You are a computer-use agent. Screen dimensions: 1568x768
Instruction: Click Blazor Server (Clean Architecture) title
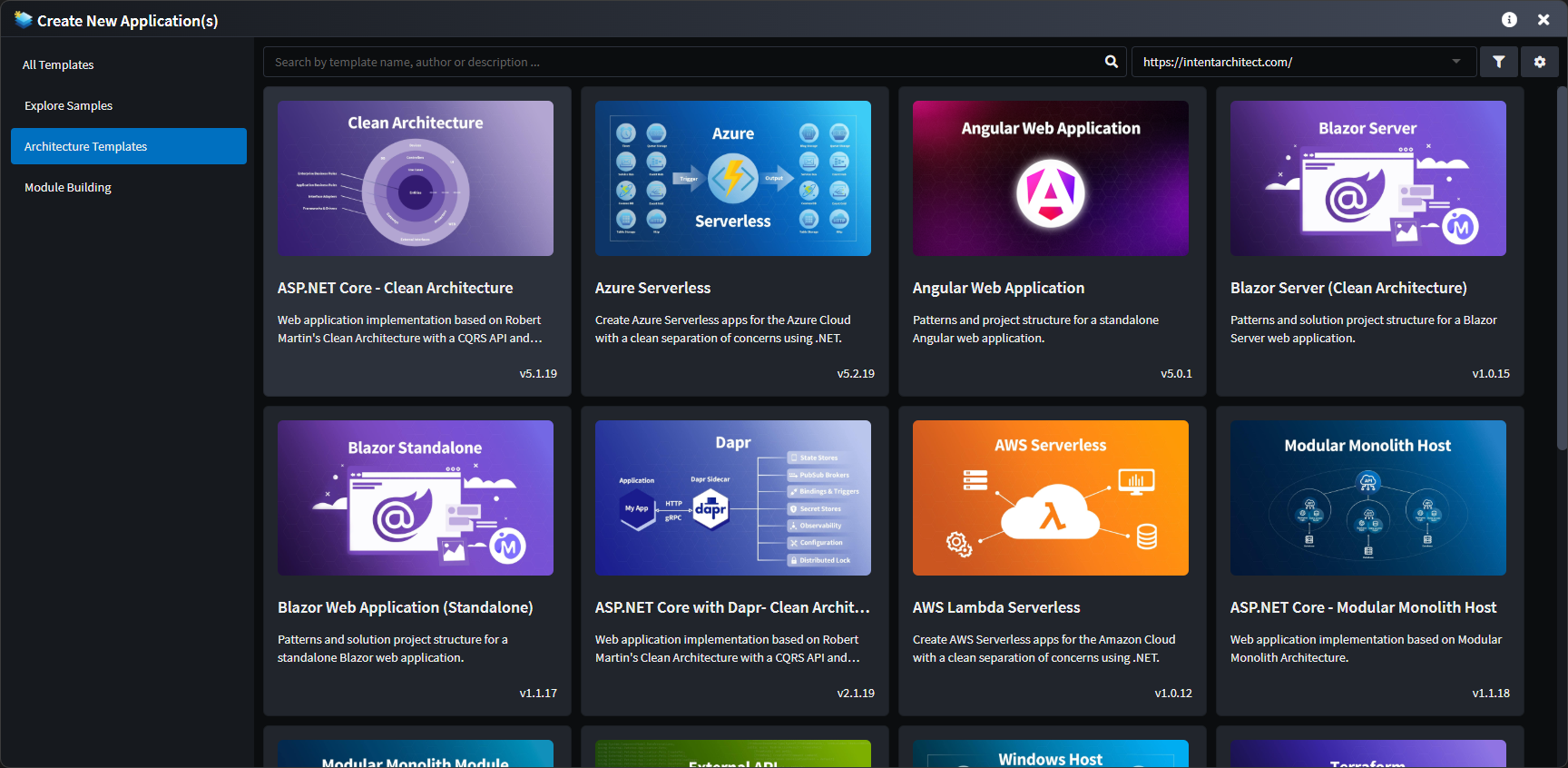[1348, 288]
